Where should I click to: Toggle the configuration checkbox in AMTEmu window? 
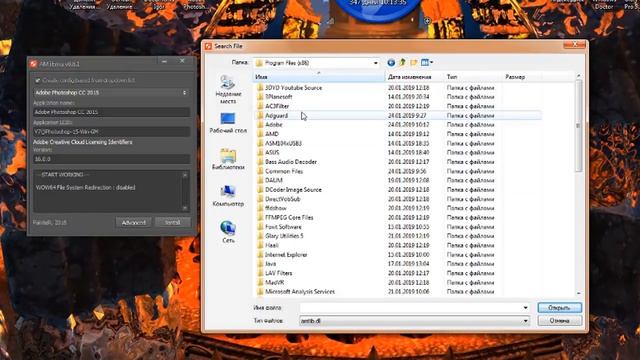click(38, 80)
